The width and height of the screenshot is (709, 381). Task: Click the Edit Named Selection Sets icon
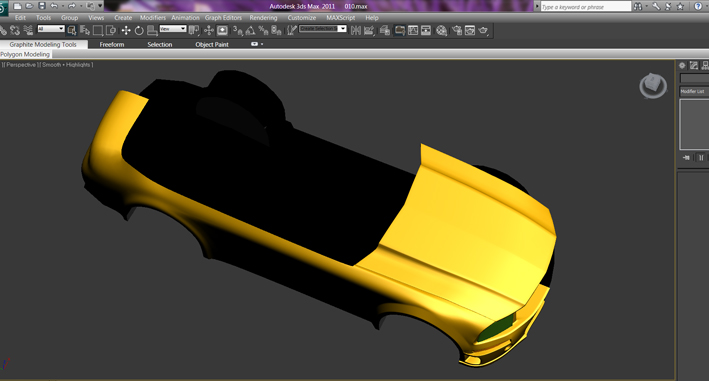pos(292,30)
